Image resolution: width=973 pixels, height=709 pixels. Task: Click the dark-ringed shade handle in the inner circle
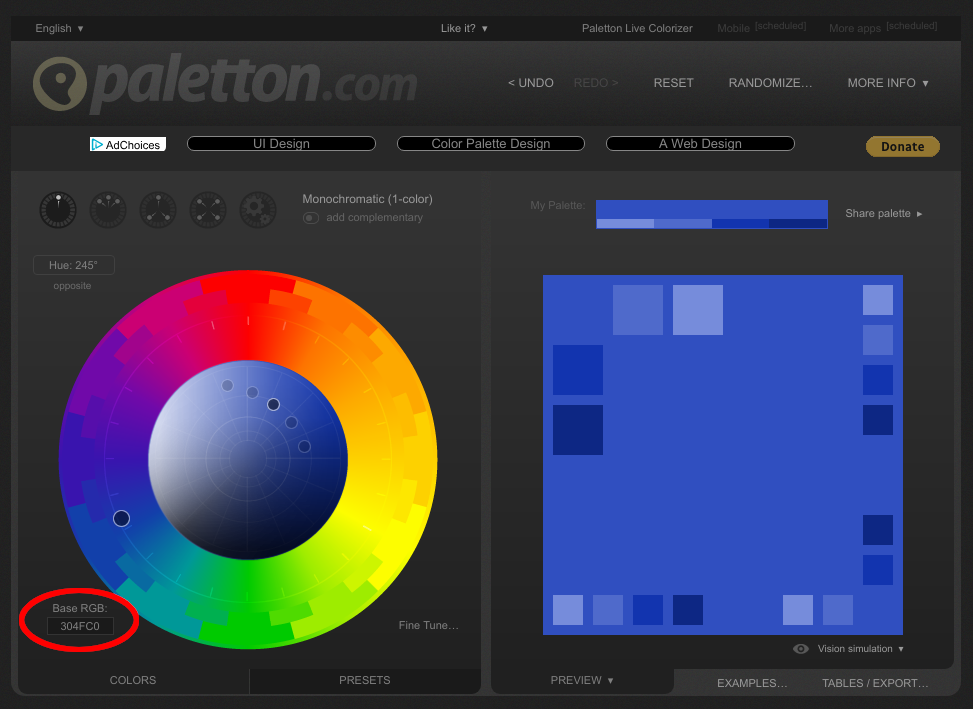click(273, 404)
